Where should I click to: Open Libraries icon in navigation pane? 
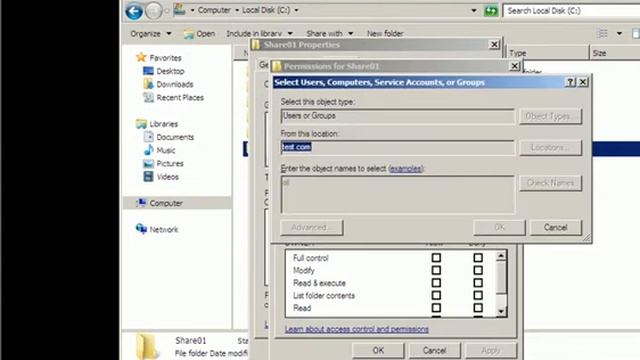(141, 124)
